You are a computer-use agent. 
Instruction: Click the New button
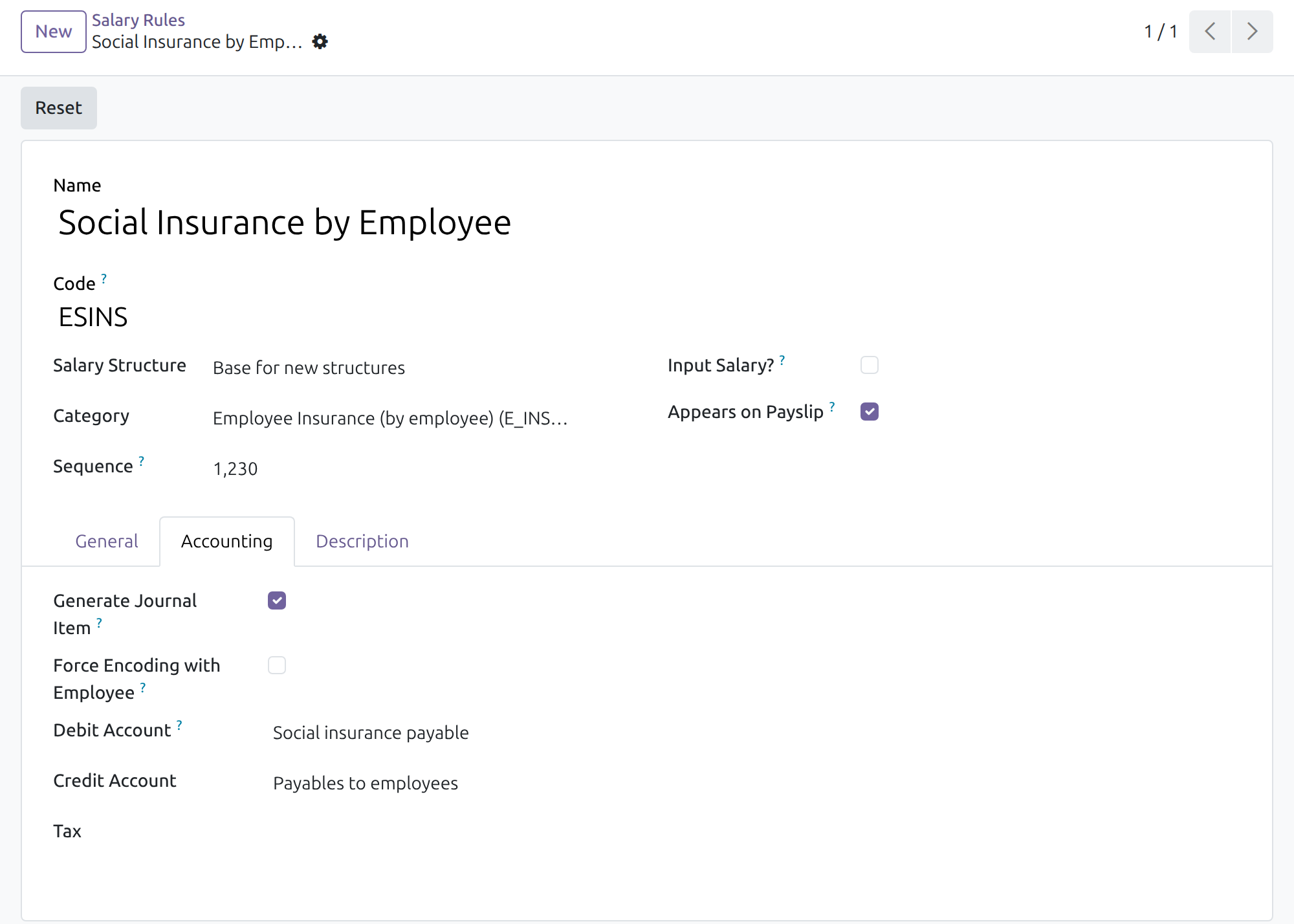pyautogui.click(x=54, y=32)
